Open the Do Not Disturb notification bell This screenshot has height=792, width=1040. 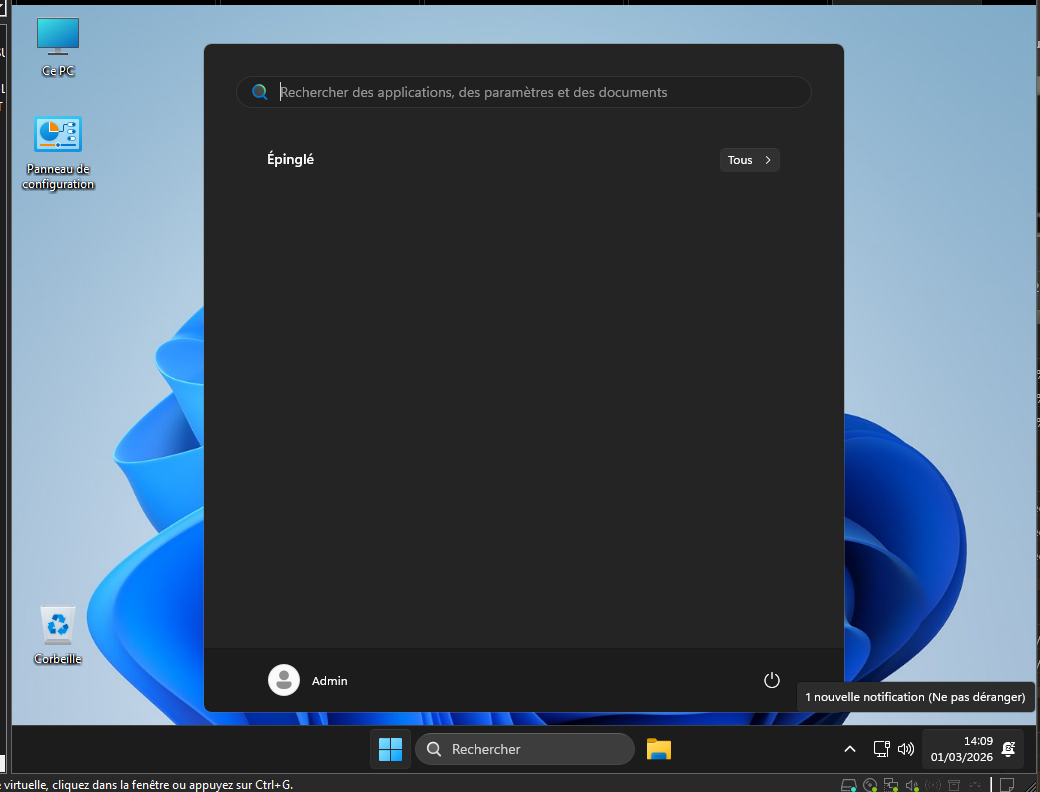tap(1008, 750)
